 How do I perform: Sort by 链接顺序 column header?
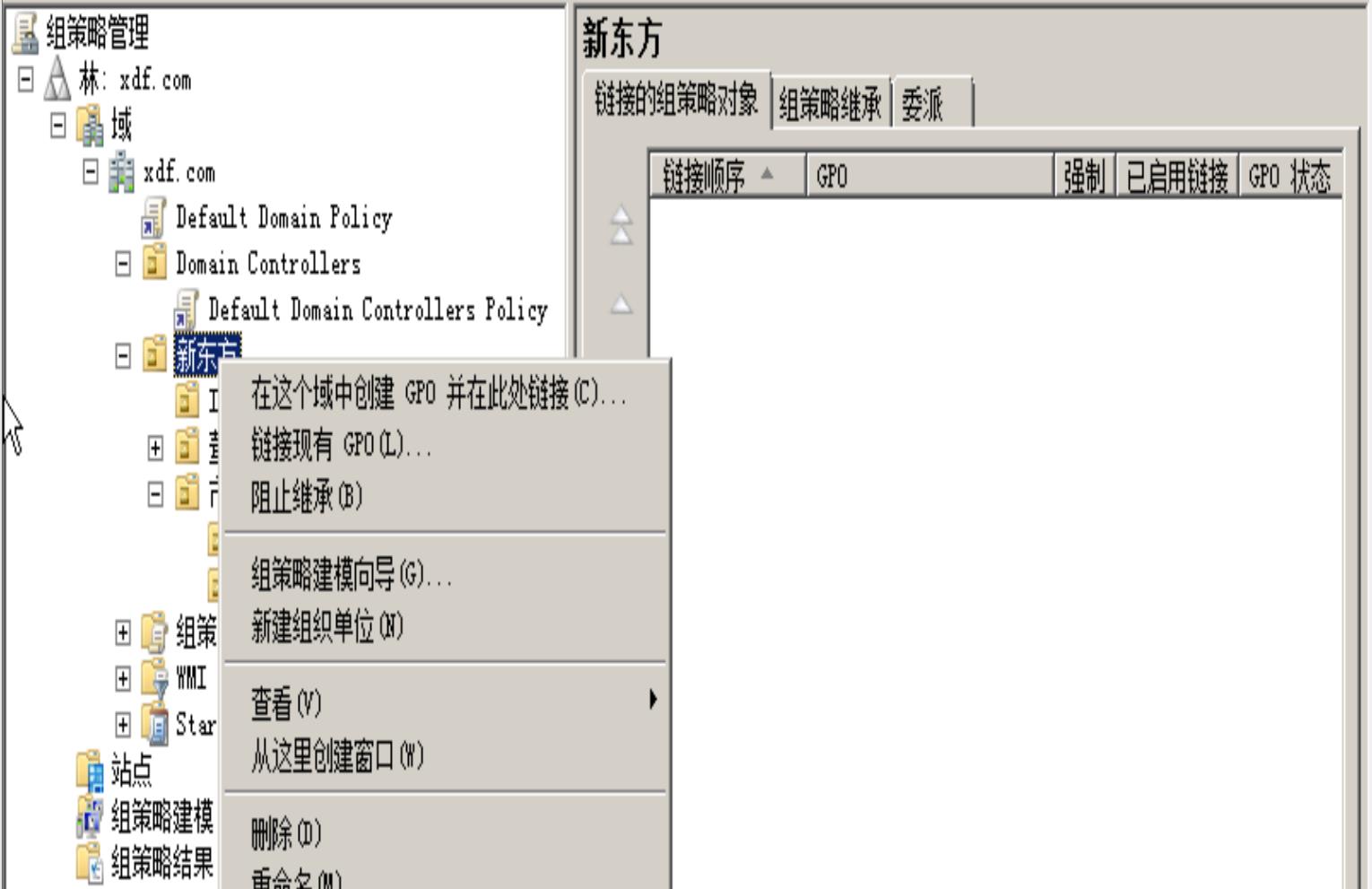728,176
